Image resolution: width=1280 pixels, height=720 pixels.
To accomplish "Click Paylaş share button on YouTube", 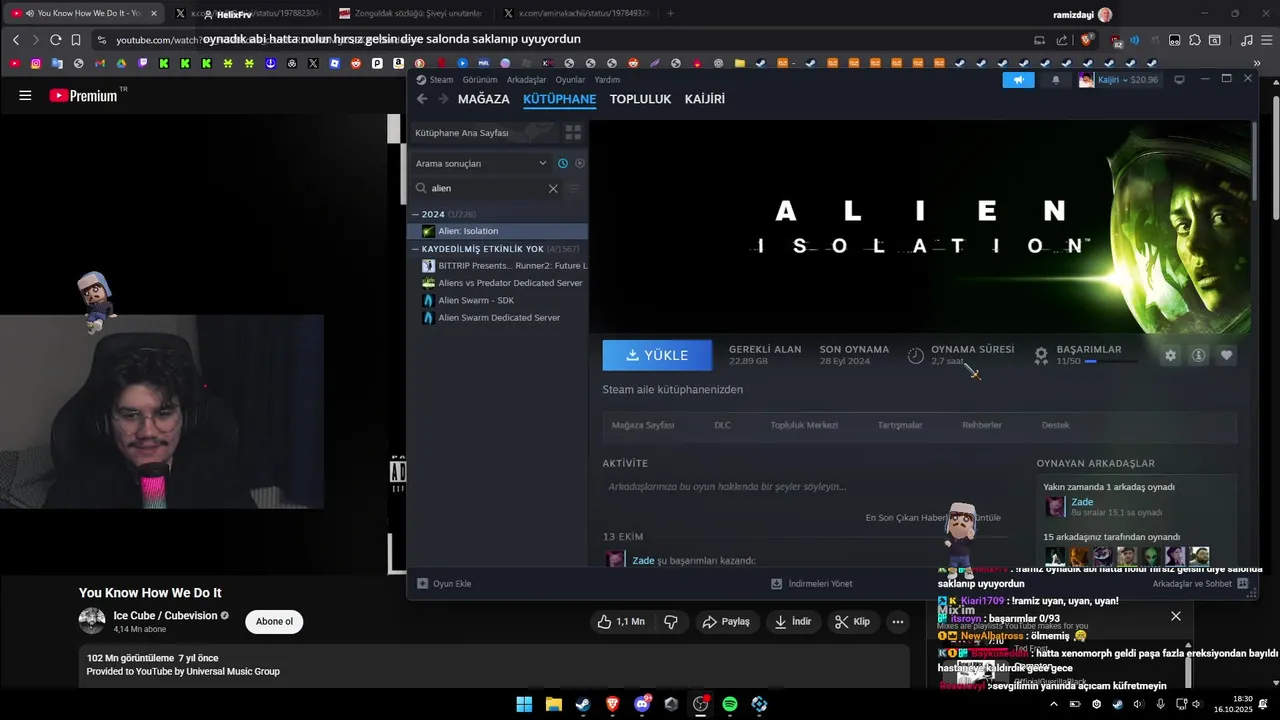I will [x=726, y=622].
